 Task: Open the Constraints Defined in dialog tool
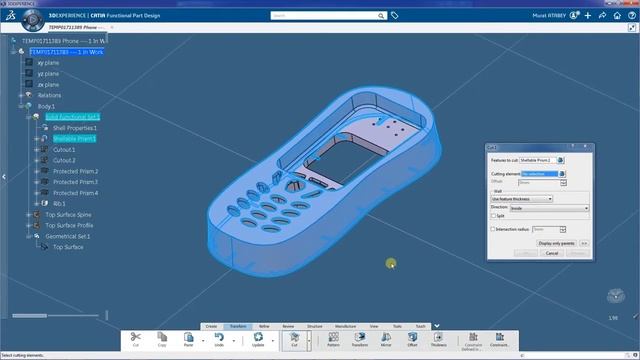473,337
